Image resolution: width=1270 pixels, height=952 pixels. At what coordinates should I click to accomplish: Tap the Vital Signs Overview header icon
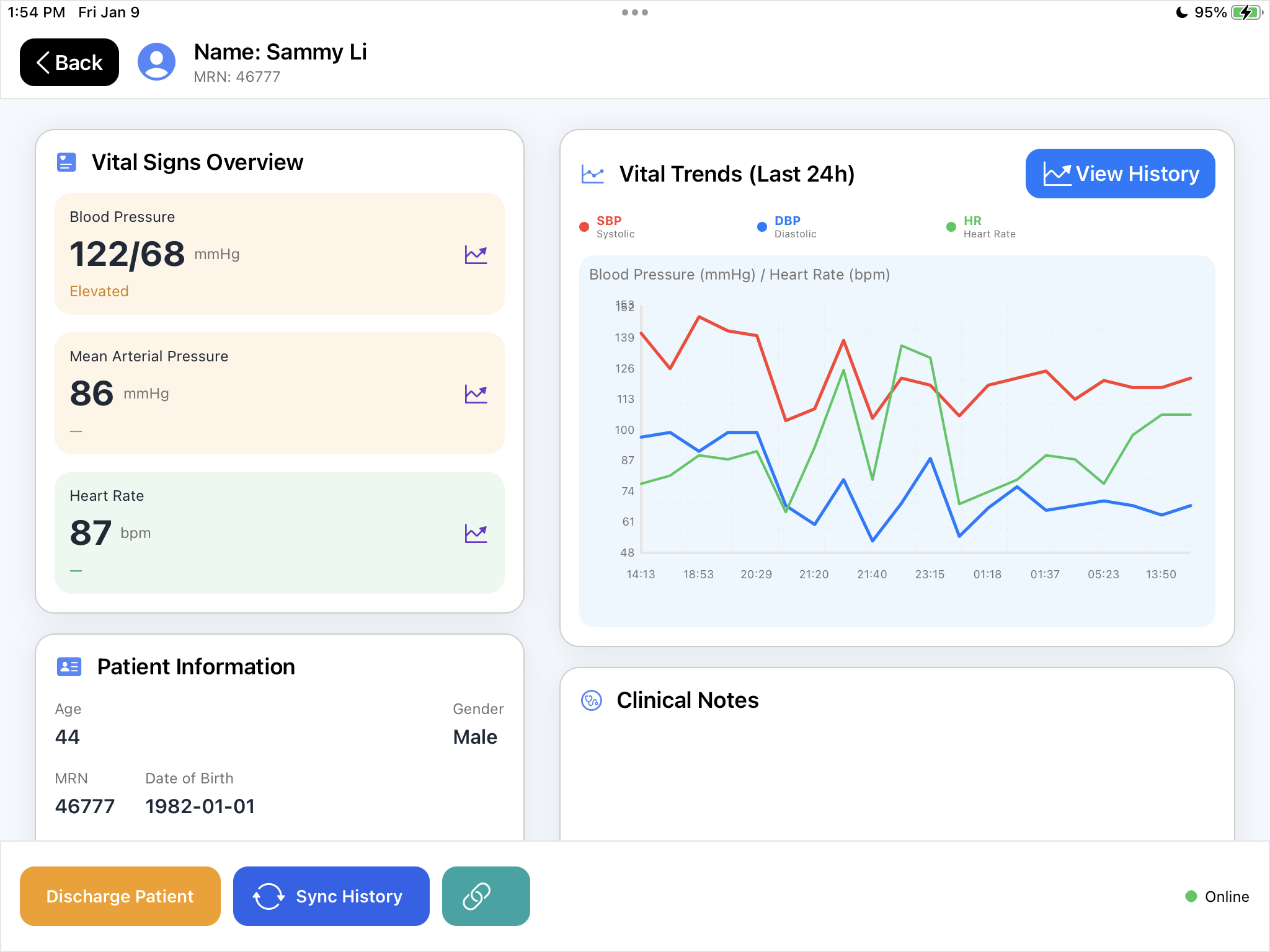pyautogui.click(x=66, y=162)
